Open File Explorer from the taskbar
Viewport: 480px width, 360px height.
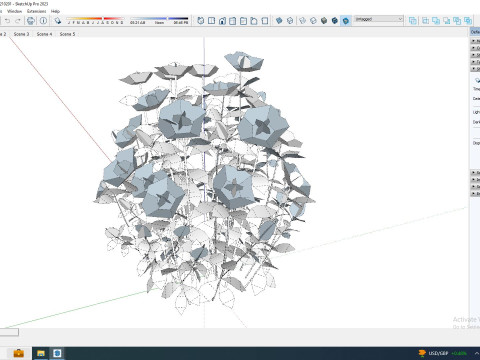point(41,353)
